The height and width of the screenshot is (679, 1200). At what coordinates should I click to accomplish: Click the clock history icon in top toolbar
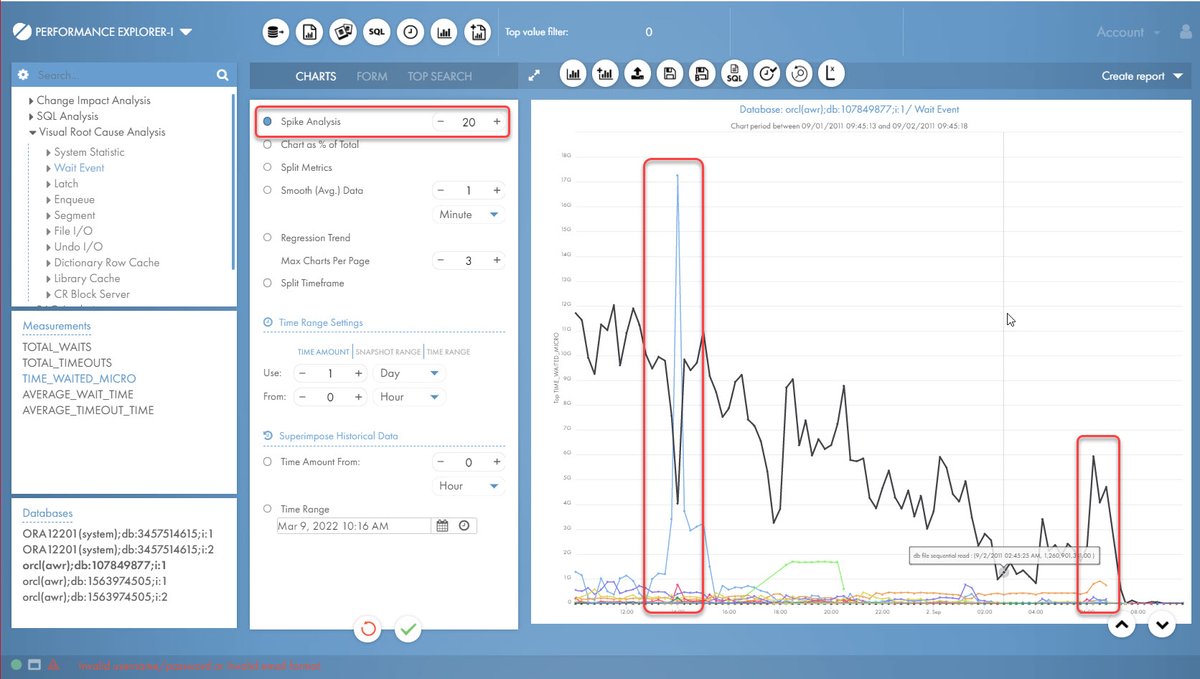point(411,32)
